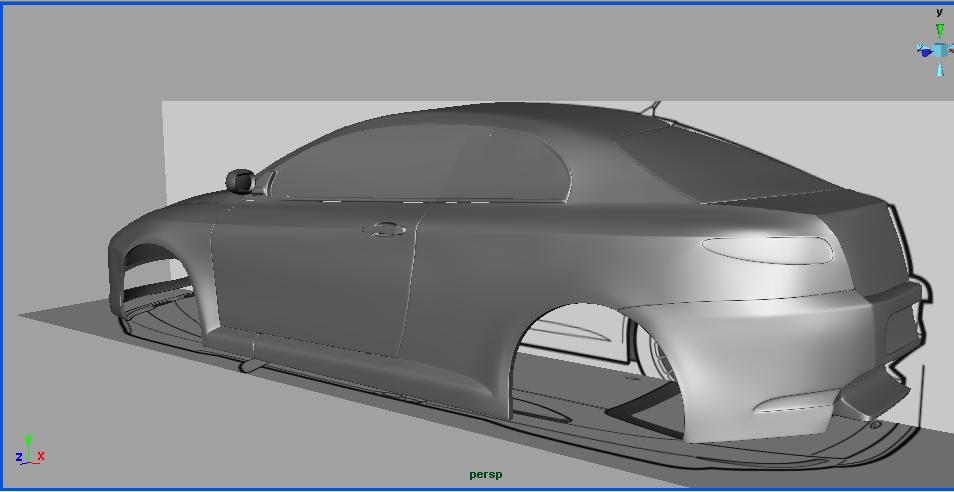Click the red X cone on view compass
Viewport: 954px width, 492px height.
pos(952,50)
